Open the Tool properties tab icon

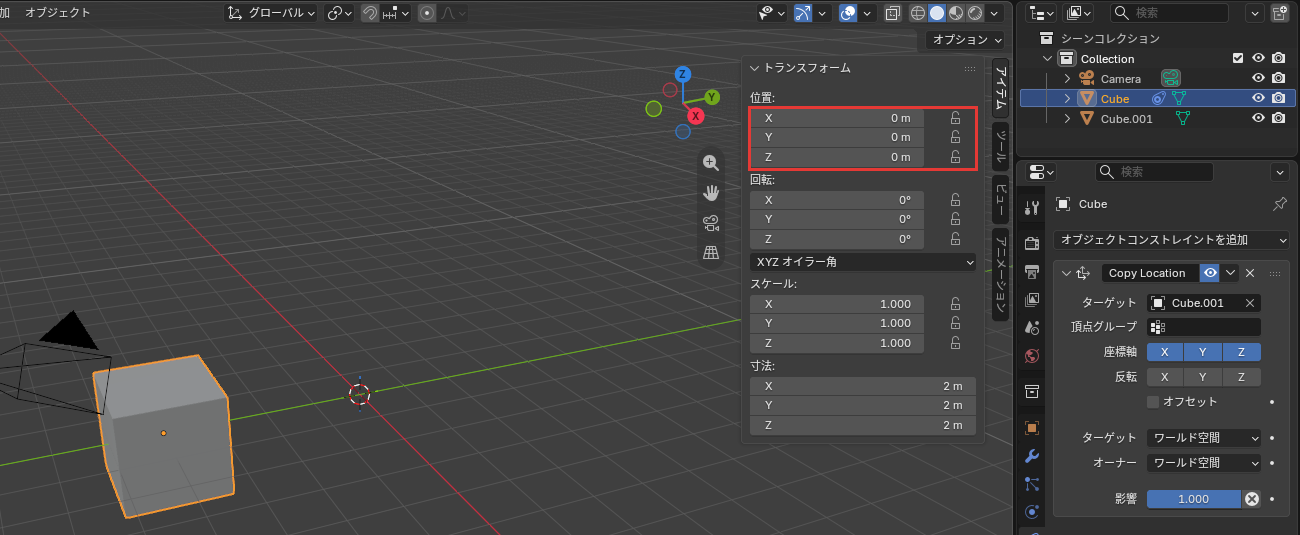tap(1033, 206)
